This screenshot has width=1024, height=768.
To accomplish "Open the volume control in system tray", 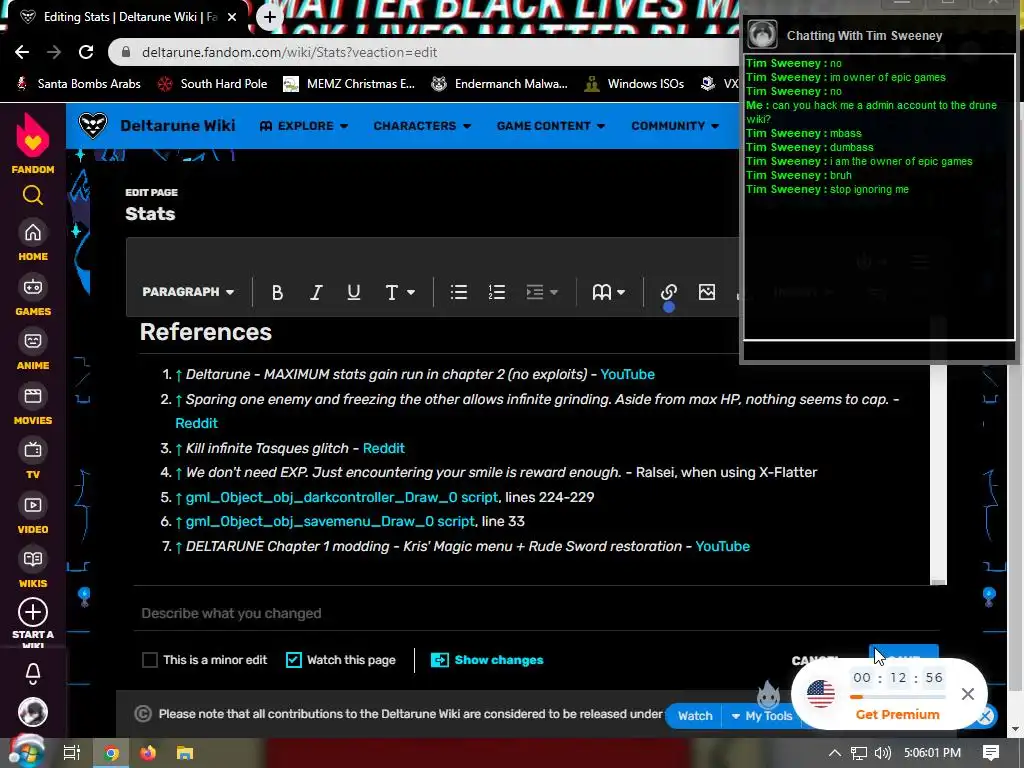I will (882, 753).
